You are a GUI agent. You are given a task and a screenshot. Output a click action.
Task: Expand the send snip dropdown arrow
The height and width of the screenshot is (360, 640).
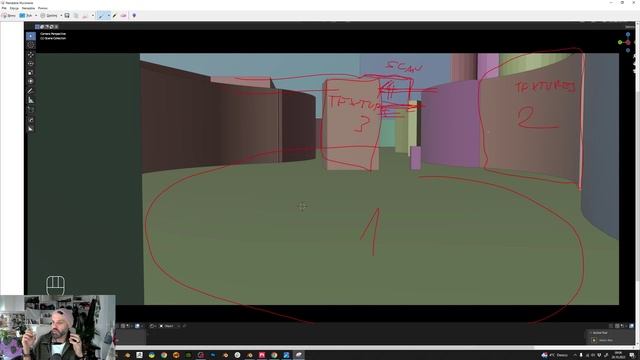[93, 16]
